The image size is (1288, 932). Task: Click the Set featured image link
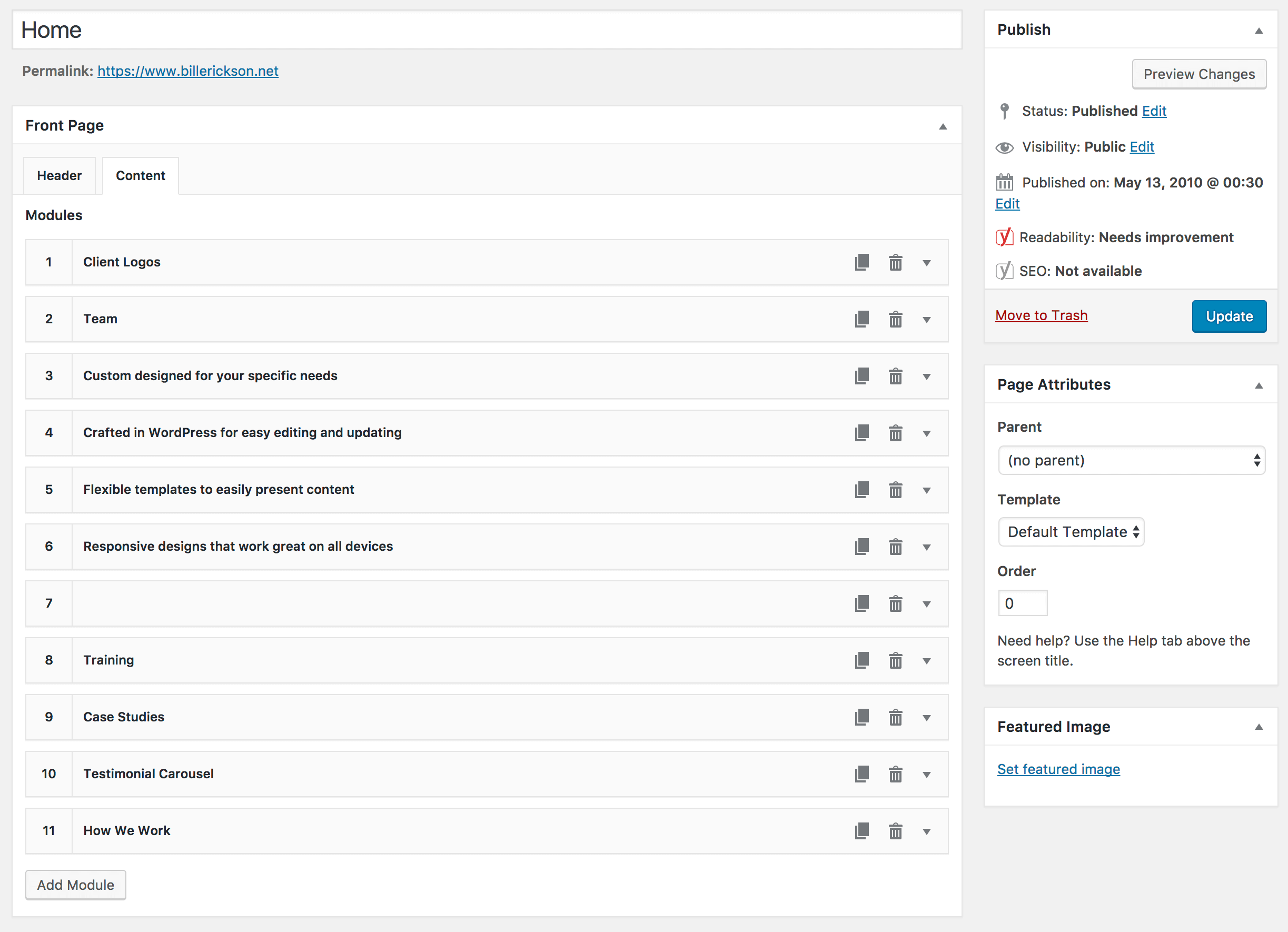[x=1058, y=769]
